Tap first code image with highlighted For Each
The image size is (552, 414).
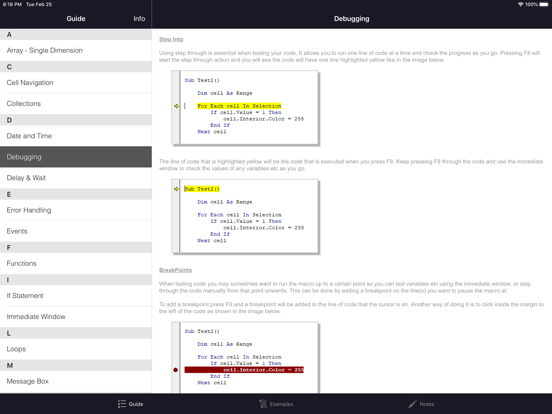[x=245, y=108]
